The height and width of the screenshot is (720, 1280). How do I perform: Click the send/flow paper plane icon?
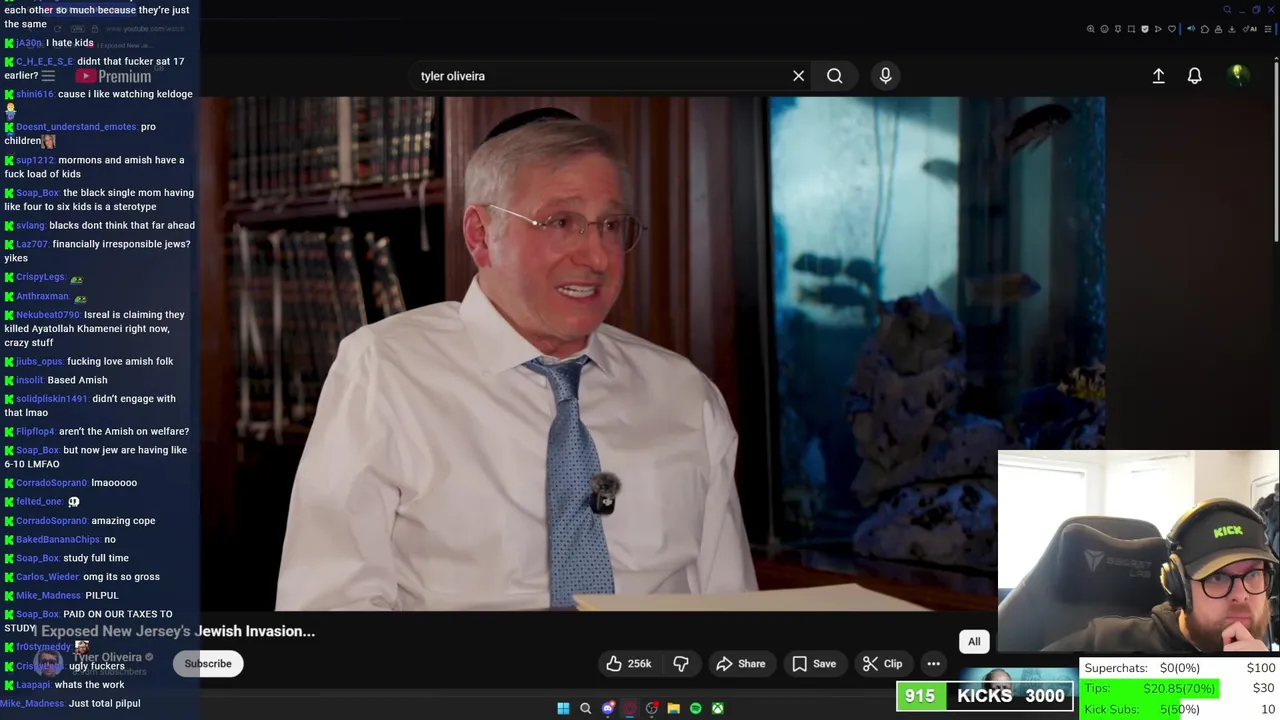(1158, 29)
